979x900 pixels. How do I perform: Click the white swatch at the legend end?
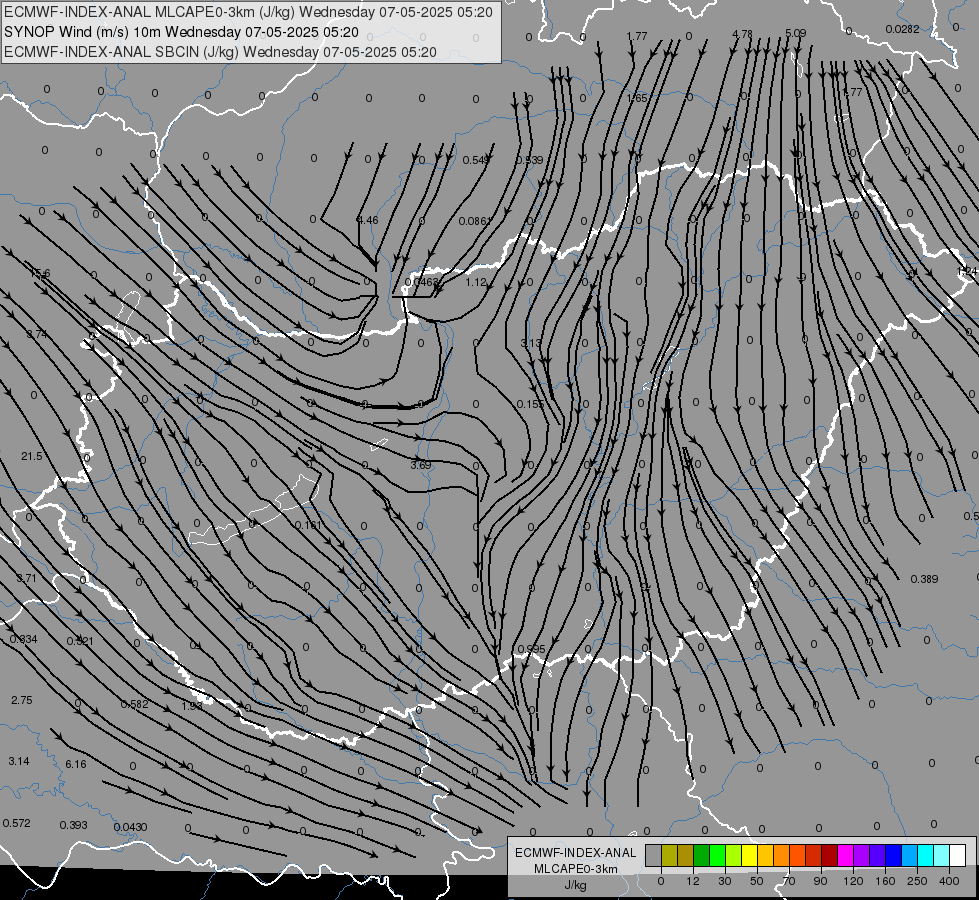tap(957, 855)
